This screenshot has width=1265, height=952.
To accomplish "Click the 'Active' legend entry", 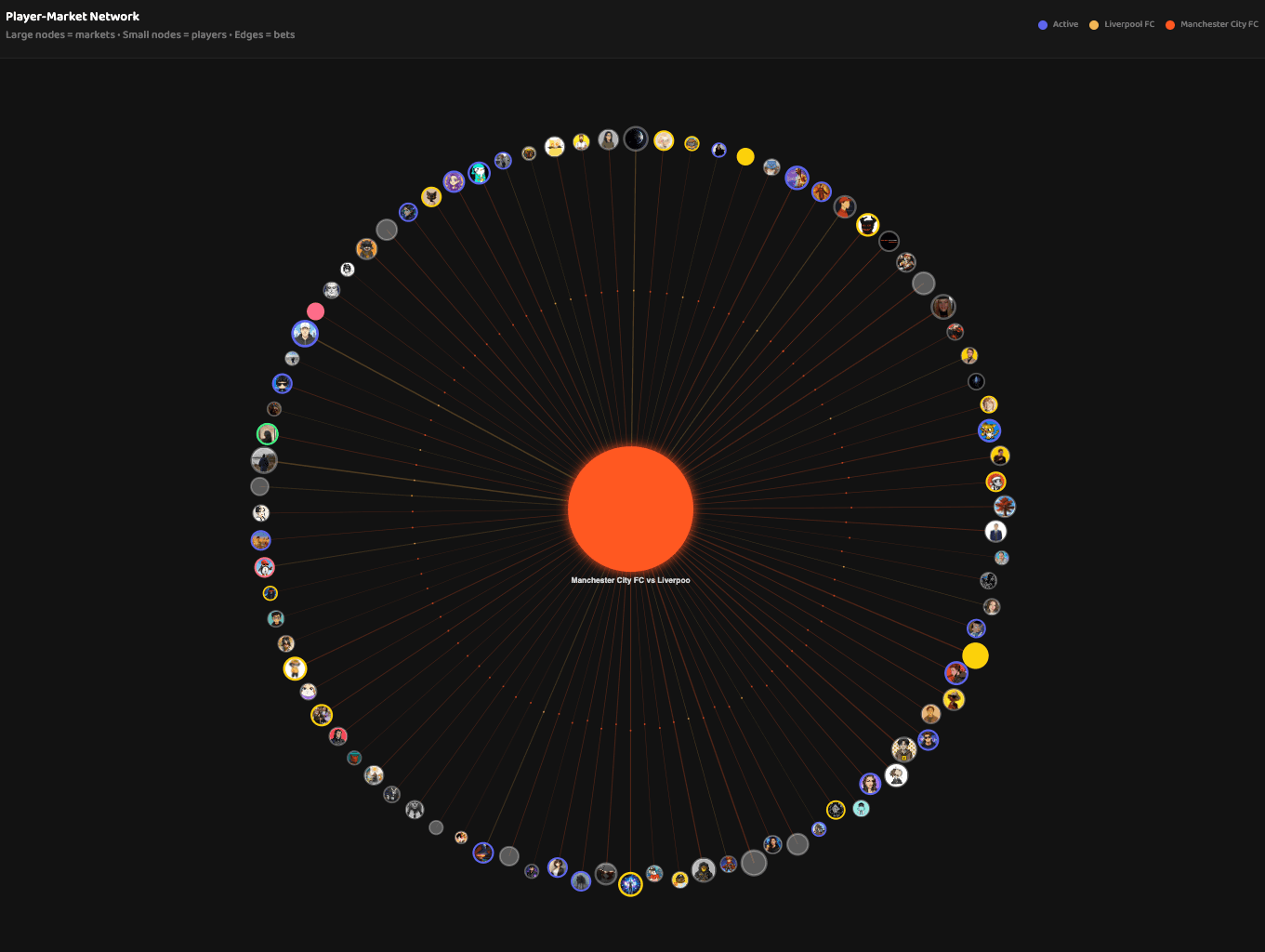I will (x=1058, y=24).
